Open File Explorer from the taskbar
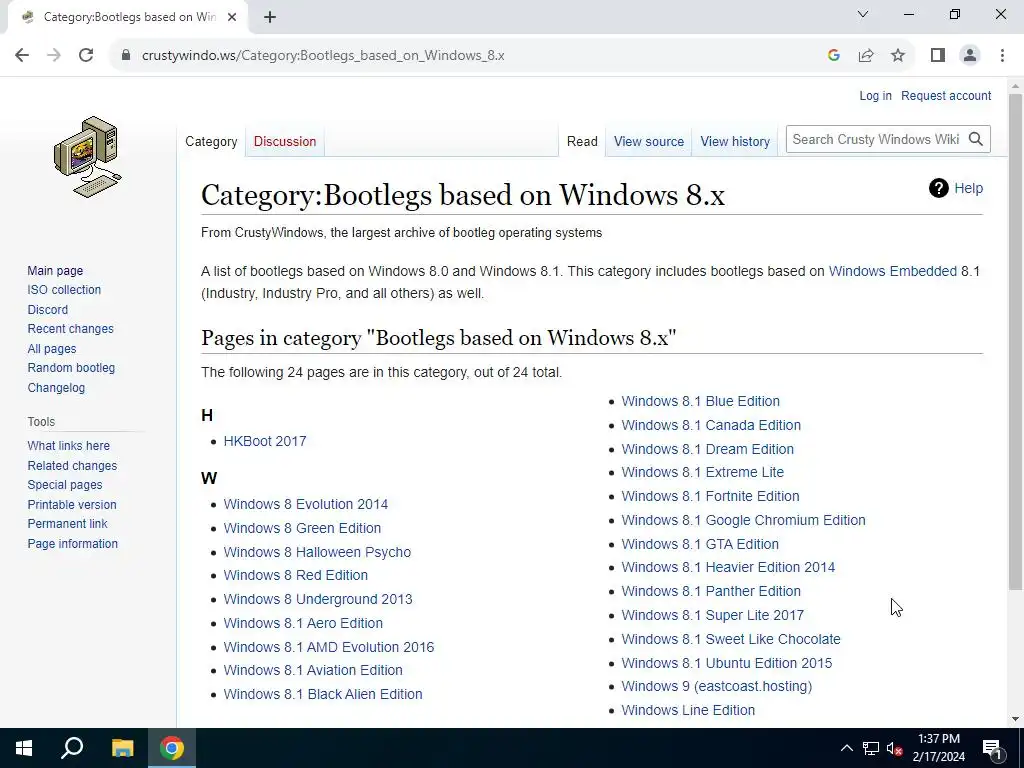 coord(122,748)
